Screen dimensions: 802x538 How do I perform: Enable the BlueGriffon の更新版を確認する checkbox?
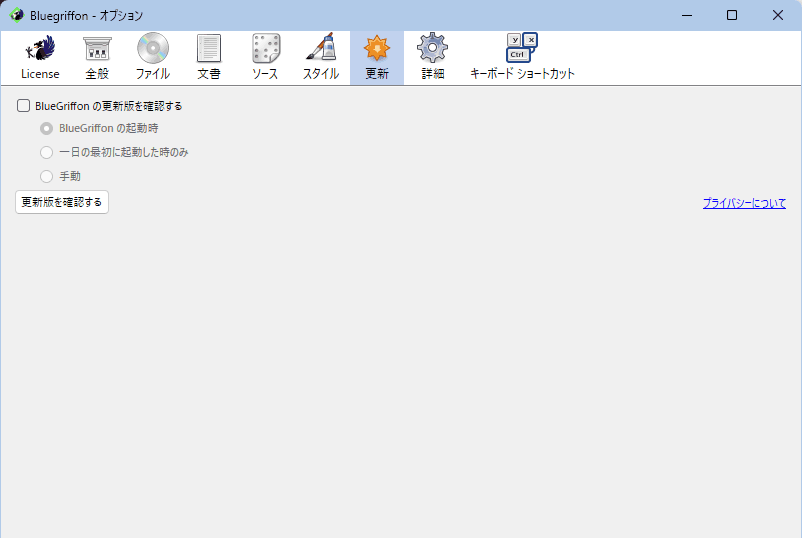click(24, 105)
